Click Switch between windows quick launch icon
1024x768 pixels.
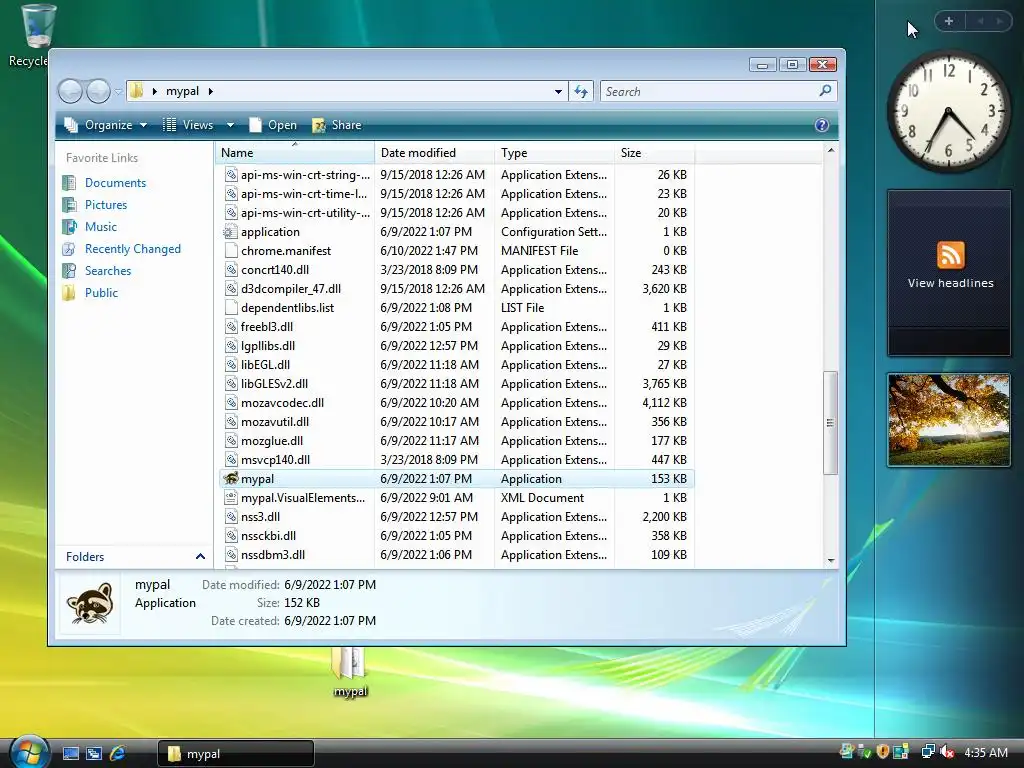(94, 754)
